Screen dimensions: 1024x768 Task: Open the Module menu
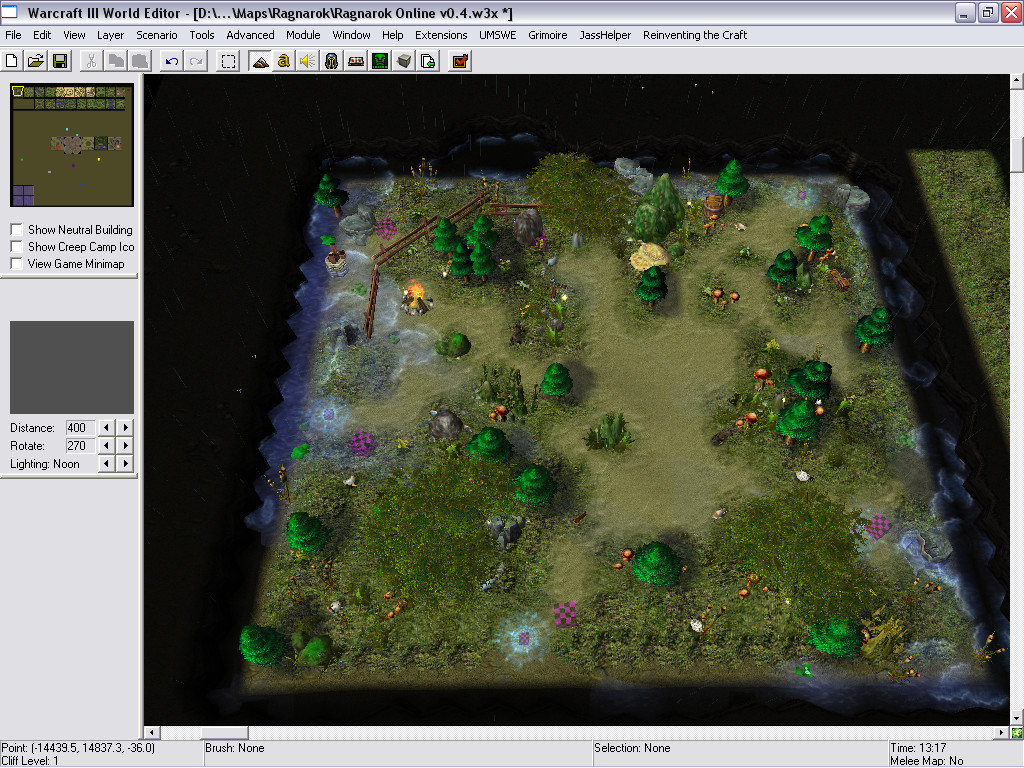(303, 35)
